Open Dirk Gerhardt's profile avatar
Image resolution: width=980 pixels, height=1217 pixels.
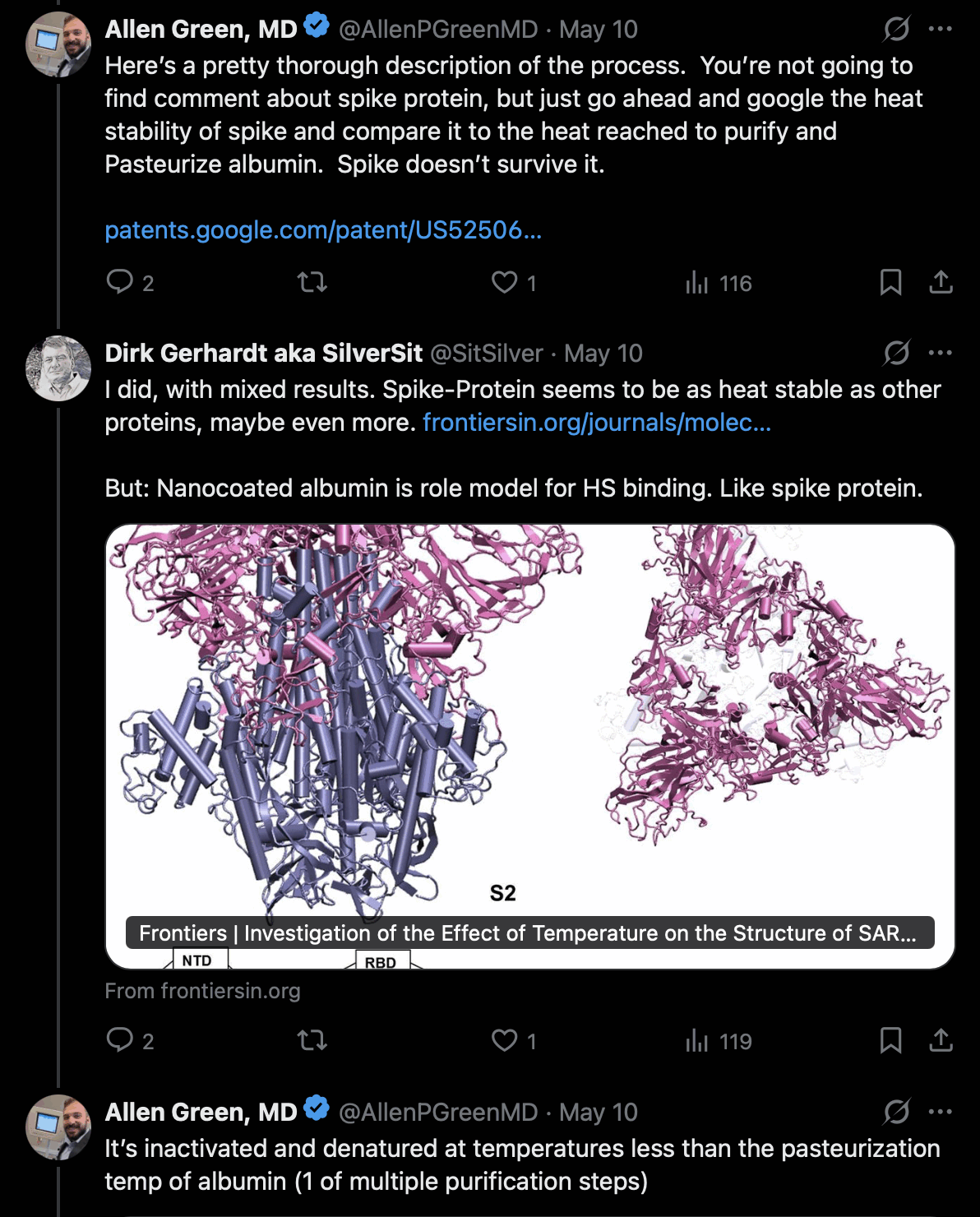tap(58, 368)
